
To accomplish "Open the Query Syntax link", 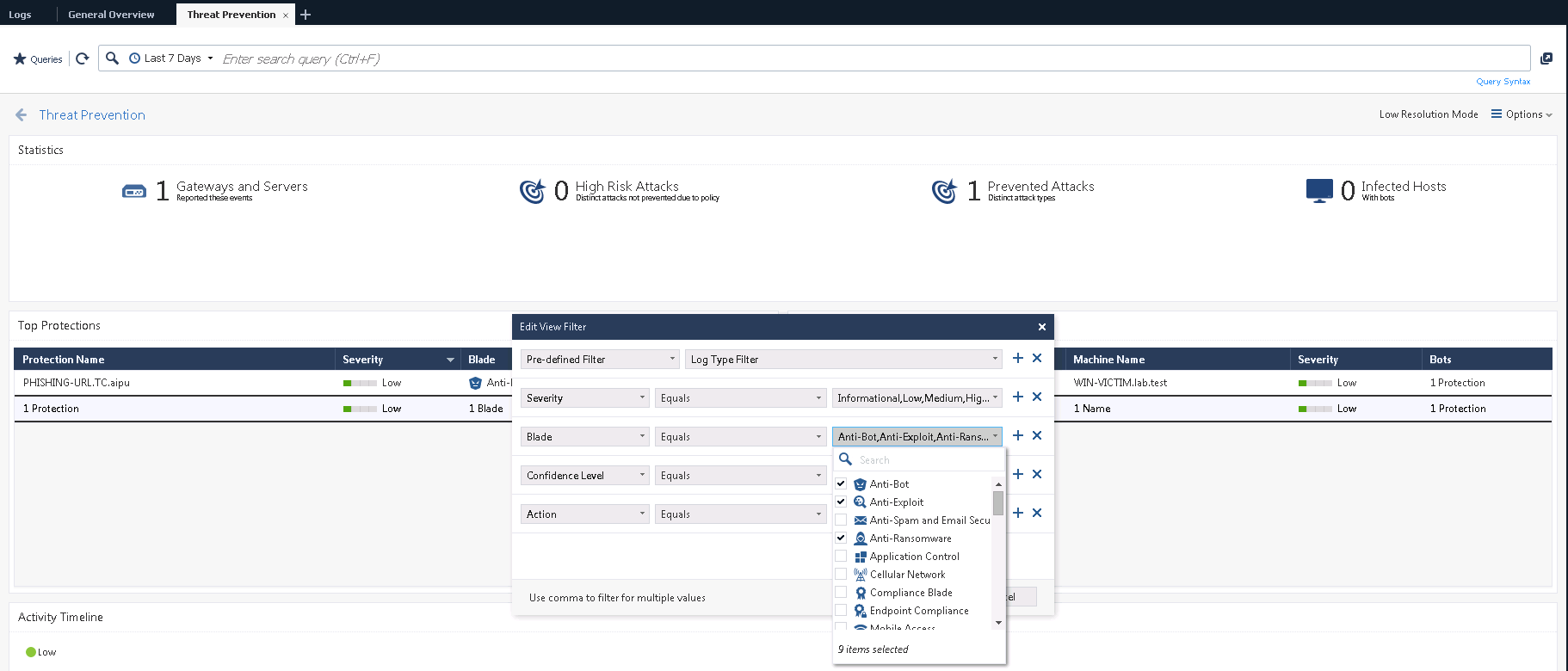I will click(x=1503, y=82).
